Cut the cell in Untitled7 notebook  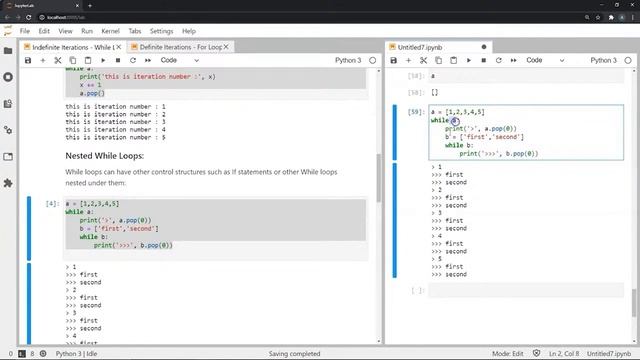coord(424,60)
